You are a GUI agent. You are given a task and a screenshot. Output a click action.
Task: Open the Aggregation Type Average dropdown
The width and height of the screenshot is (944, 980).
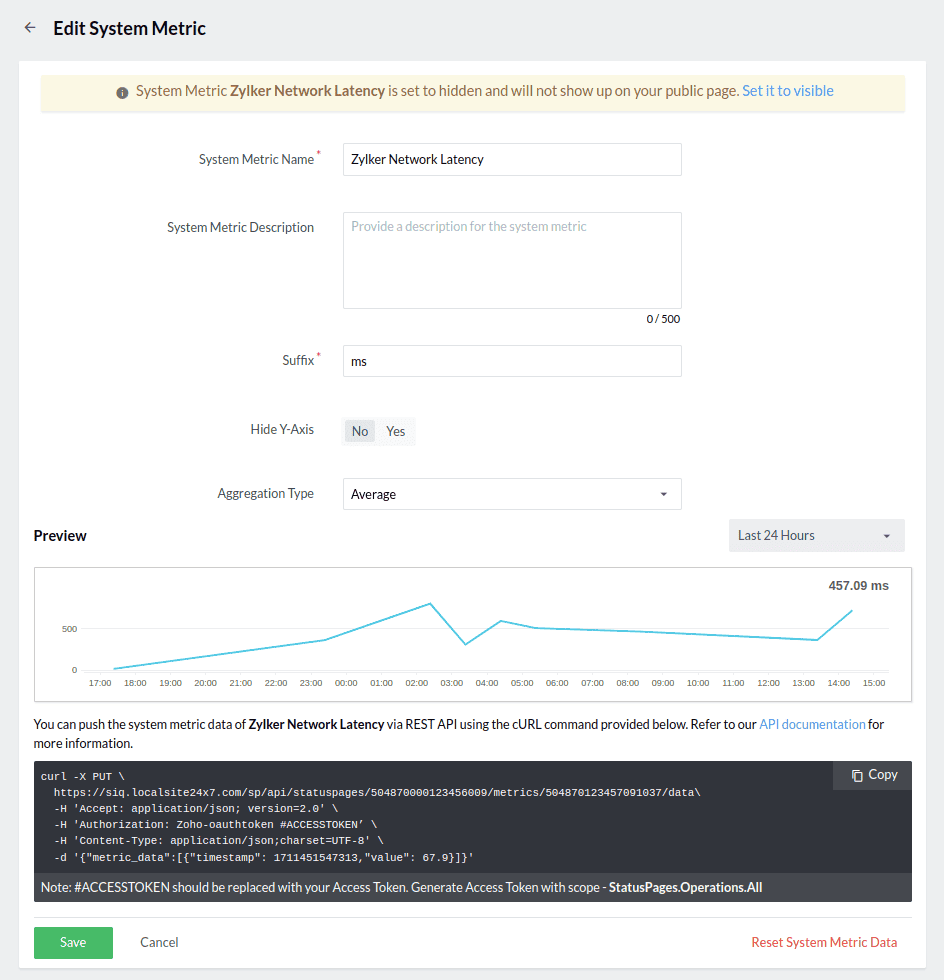[511, 494]
